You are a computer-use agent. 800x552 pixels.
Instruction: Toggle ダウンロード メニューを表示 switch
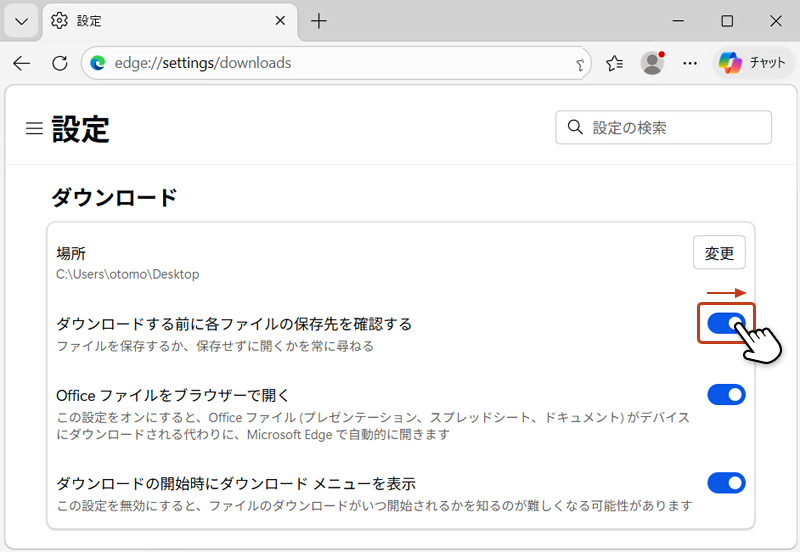726,483
